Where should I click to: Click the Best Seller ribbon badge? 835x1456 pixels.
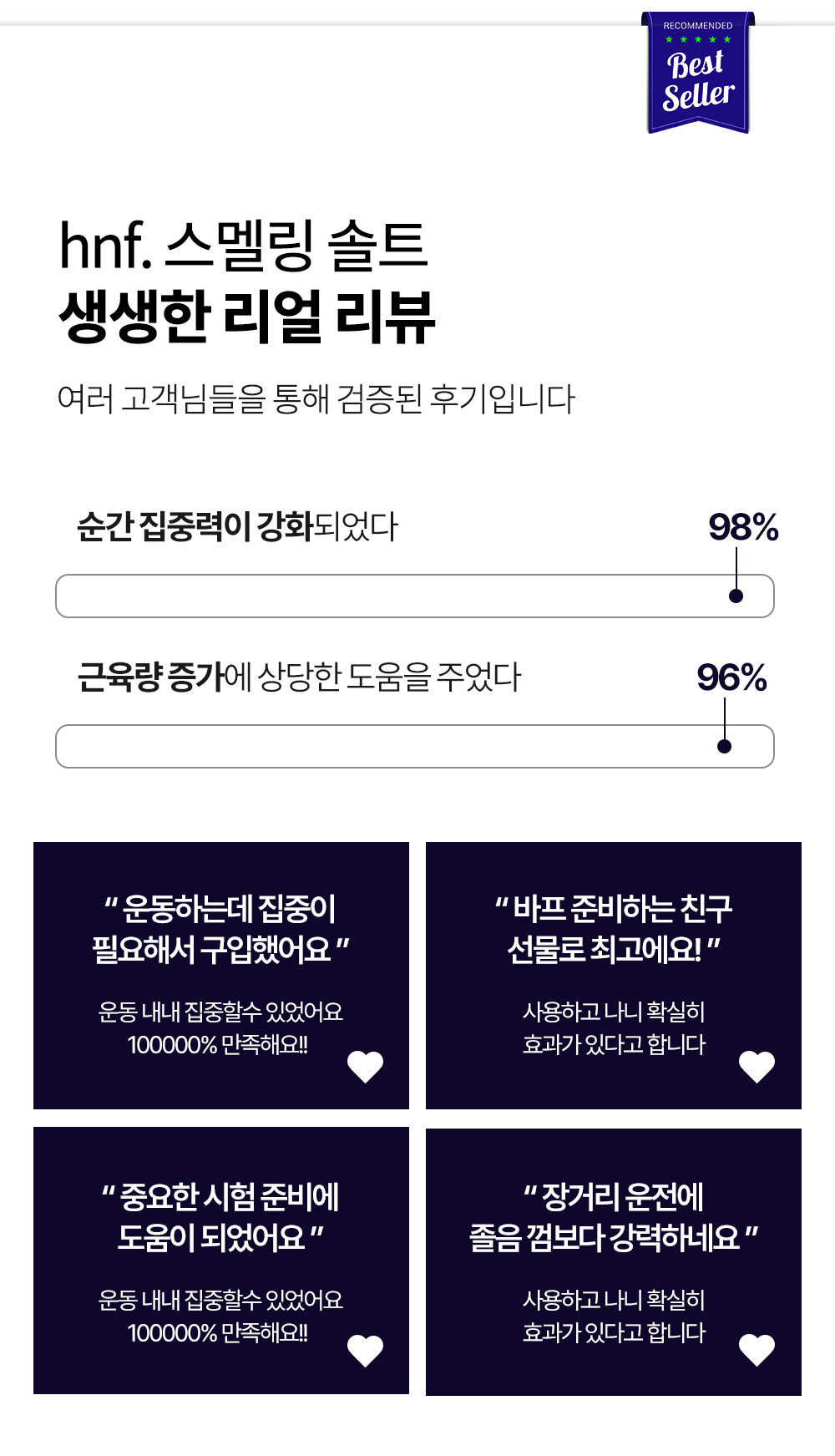[x=698, y=72]
